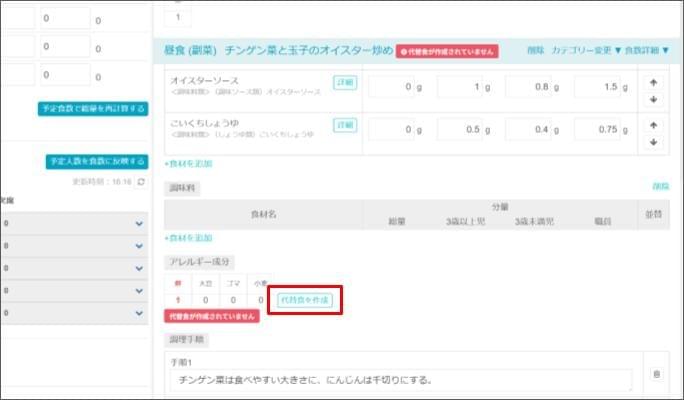Click 削除 link in the 昼食 header

click(x=536, y=50)
